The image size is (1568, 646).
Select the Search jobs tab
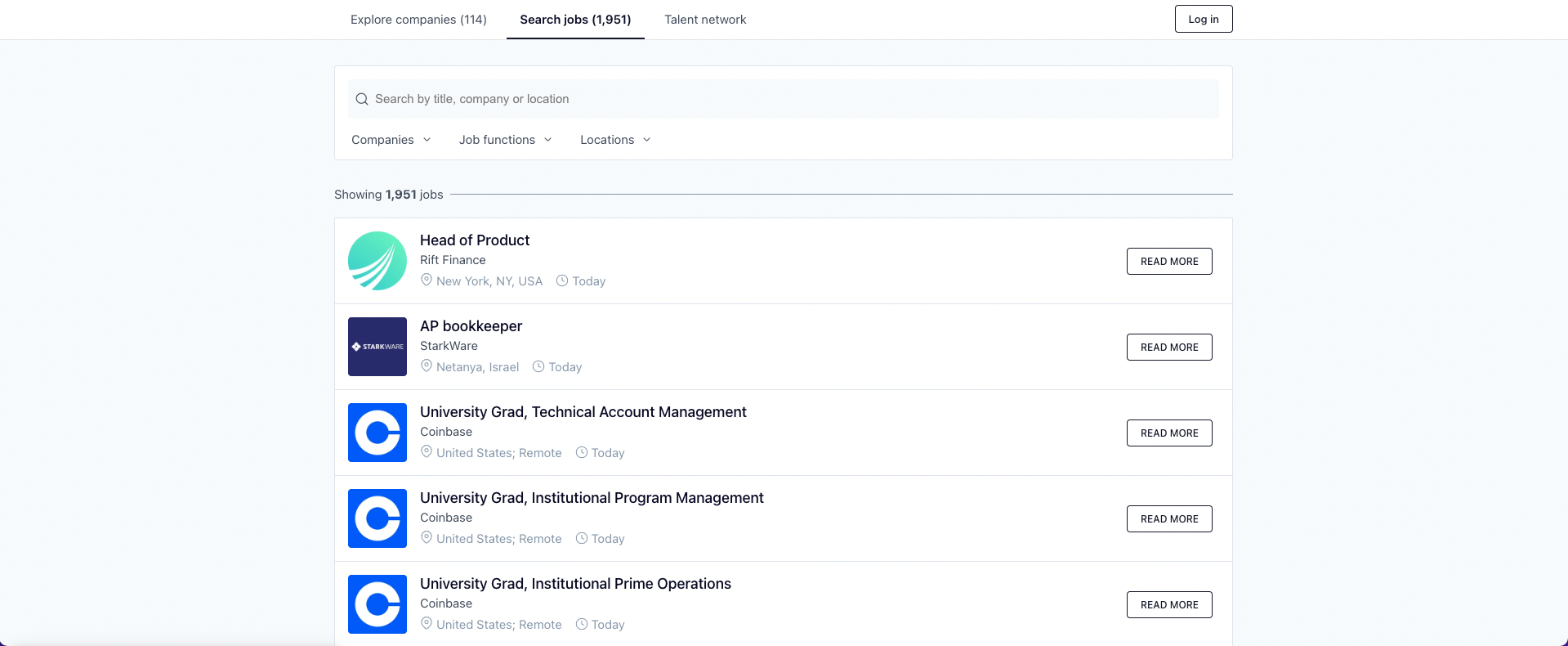click(575, 20)
